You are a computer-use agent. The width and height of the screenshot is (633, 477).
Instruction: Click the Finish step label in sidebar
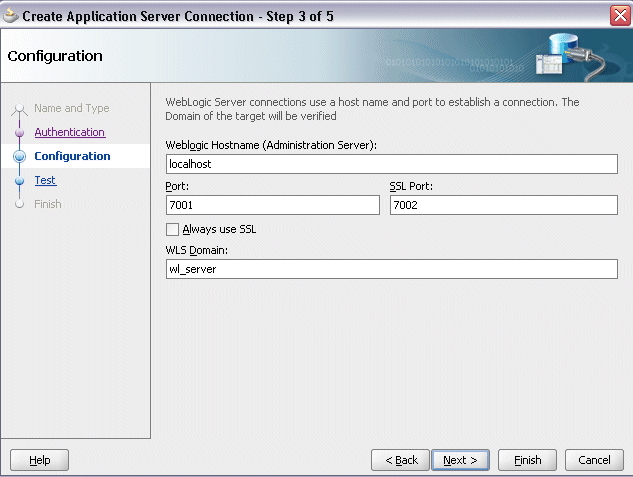pos(48,204)
